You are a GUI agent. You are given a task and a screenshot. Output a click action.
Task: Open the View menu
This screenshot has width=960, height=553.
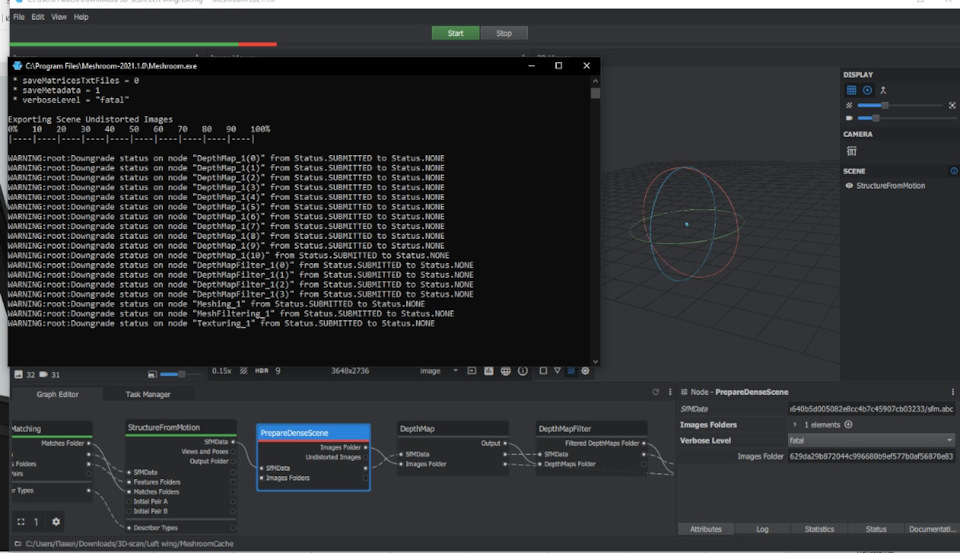59,17
